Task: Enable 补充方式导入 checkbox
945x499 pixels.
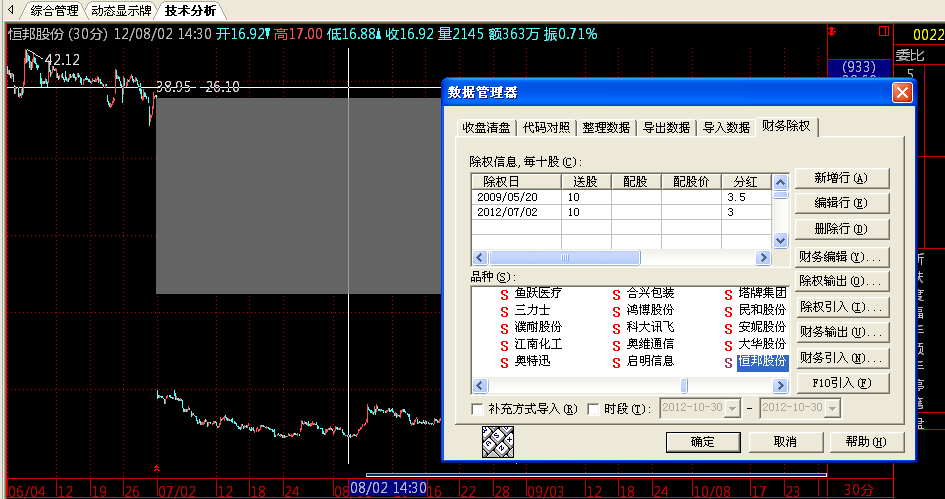Action: point(477,409)
